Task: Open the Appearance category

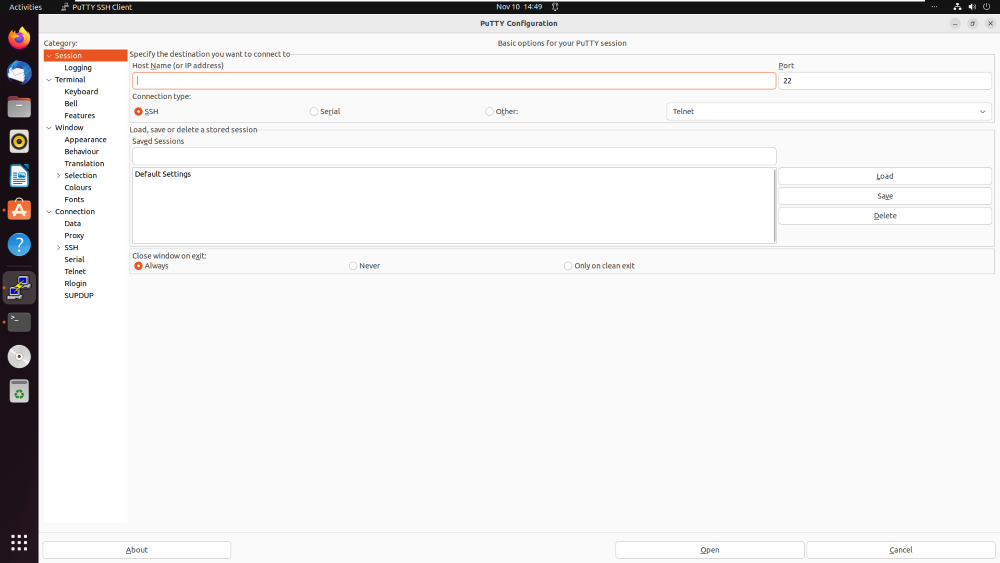Action: pos(85,140)
